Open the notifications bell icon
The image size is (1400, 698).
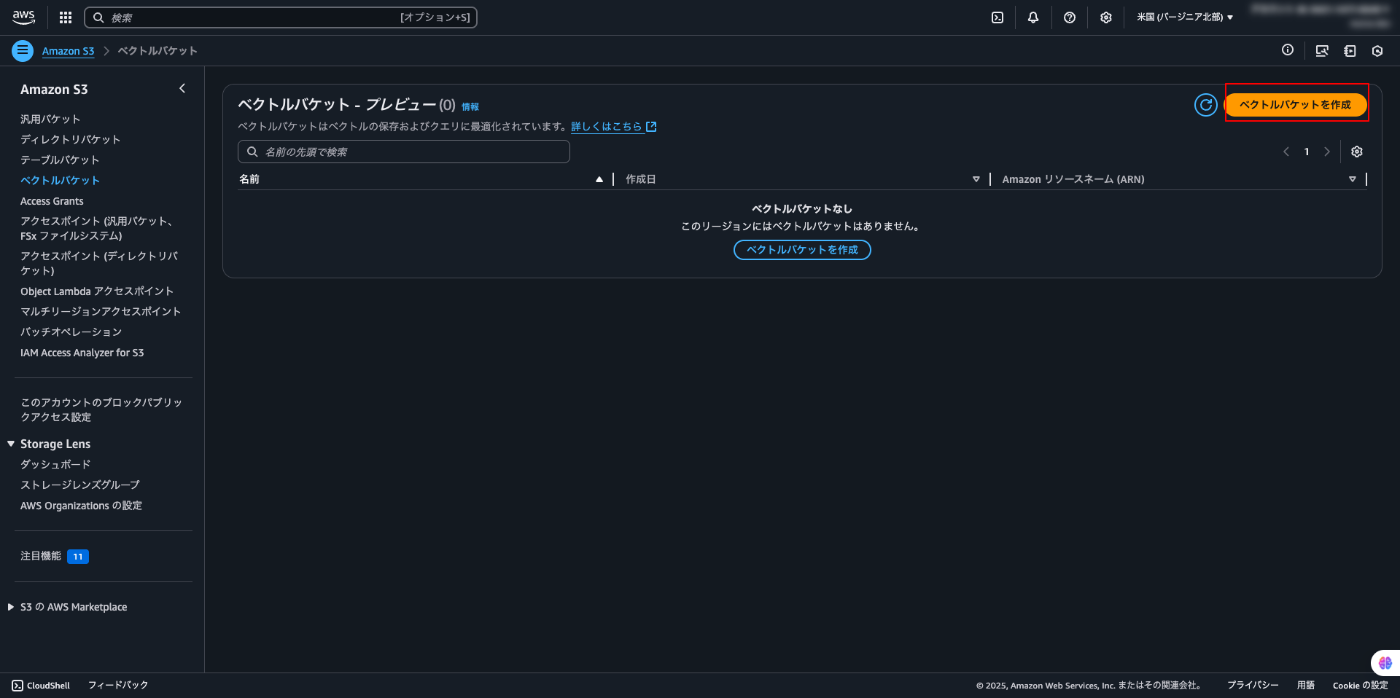[1033, 17]
